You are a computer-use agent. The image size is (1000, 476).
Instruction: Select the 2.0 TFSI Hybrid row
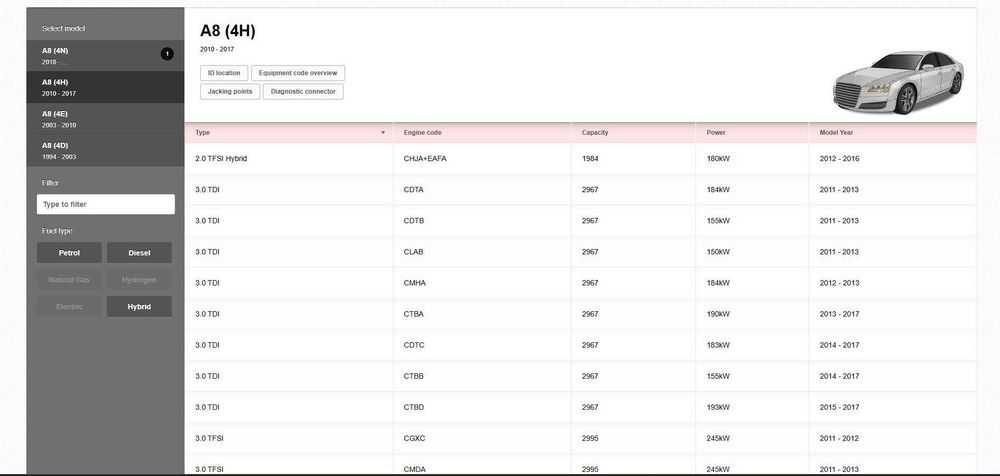580,158
